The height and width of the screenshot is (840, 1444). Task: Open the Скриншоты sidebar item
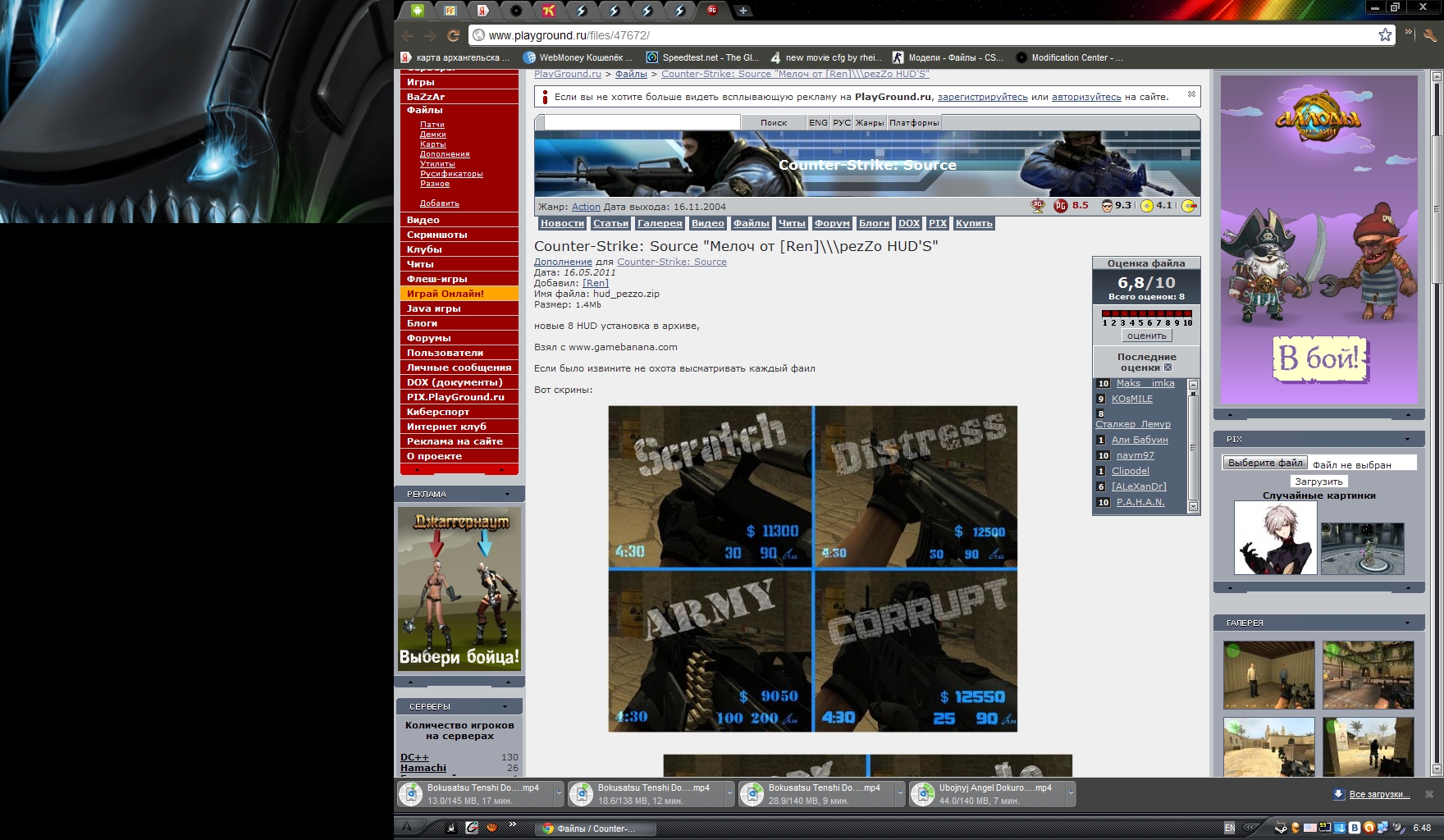tap(459, 235)
